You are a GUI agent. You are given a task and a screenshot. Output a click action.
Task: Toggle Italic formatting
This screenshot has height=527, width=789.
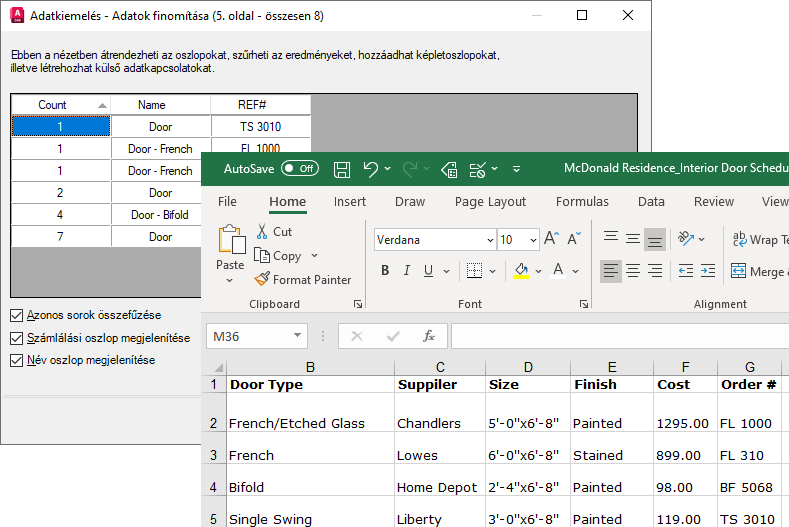(x=407, y=271)
